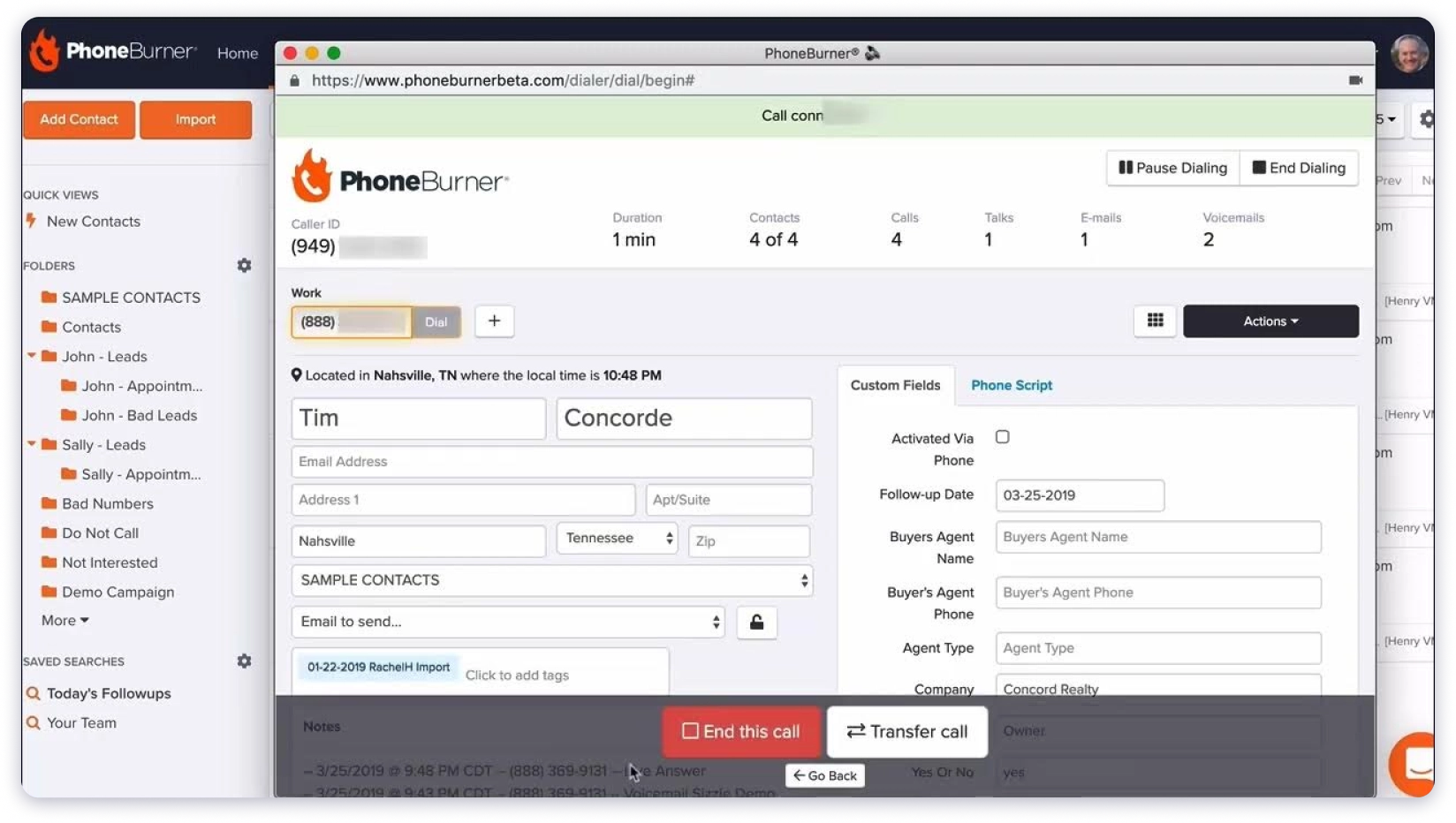
Task: Click the padlock icon in the address bar
Action: (294, 80)
